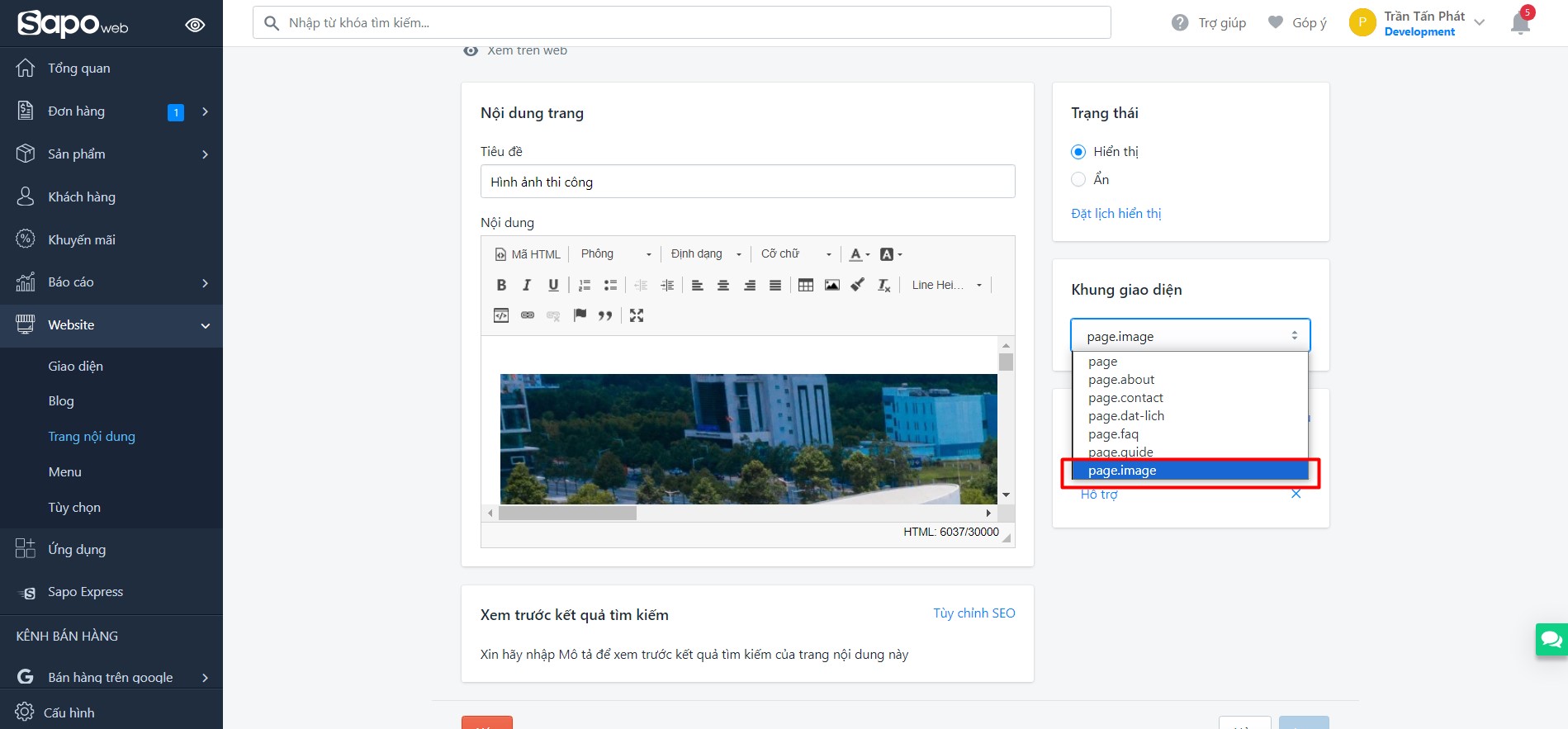Insert an anchor flag
Screen dimensions: 1568x729
click(x=580, y=315)
